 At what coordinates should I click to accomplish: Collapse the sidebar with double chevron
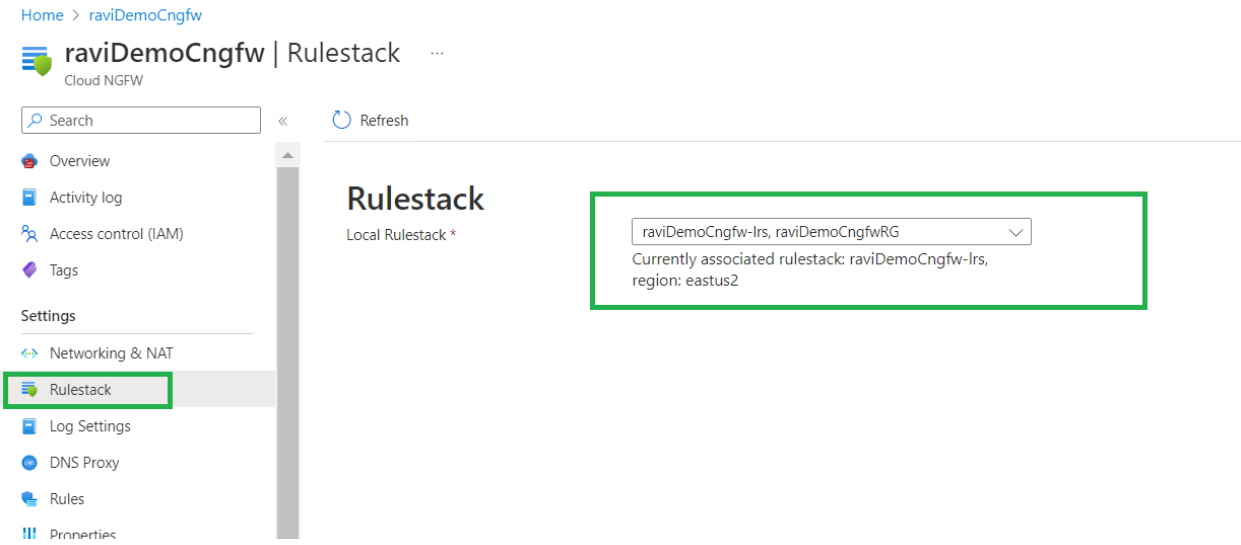click(x=283, y=121)
